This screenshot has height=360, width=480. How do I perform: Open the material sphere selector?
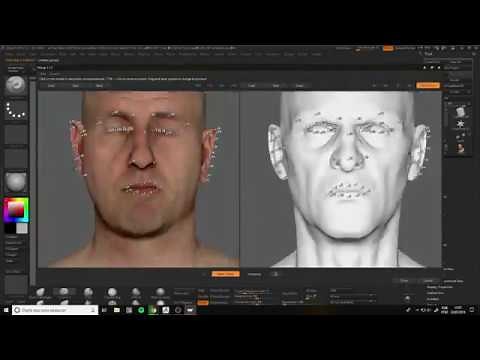pyautogui.click(x=16, y=182)
